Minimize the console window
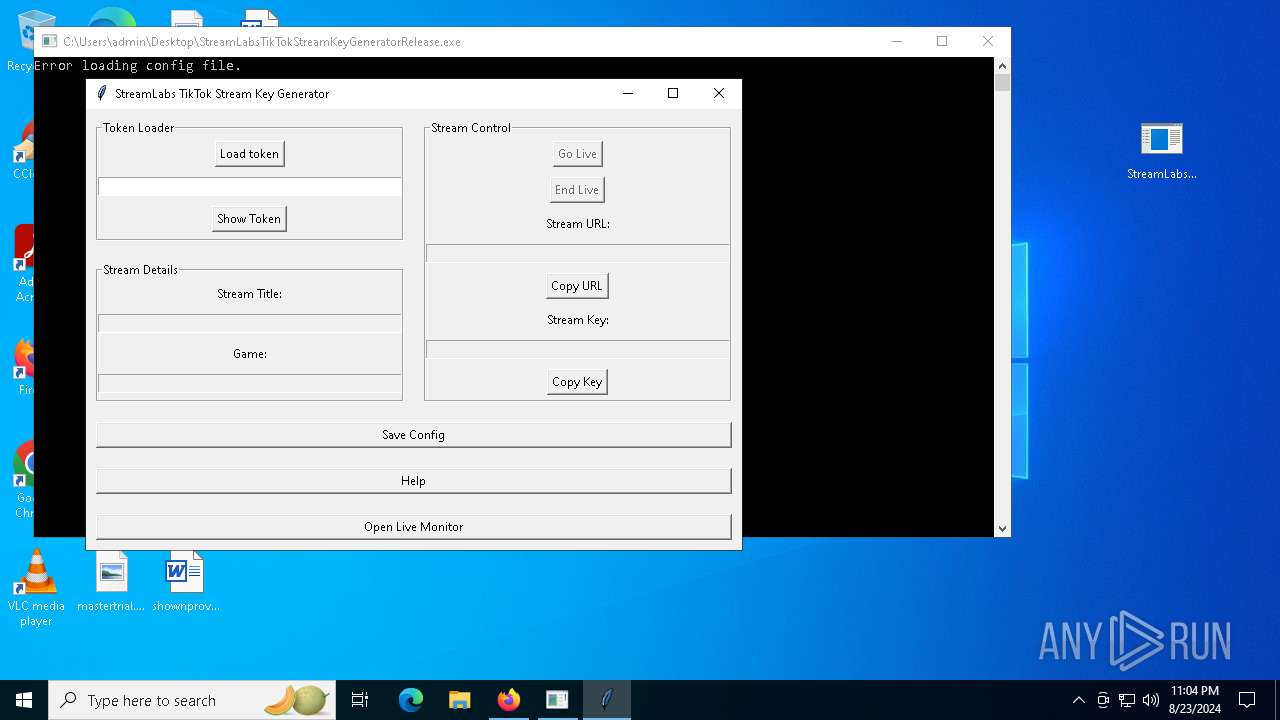1280x720 pixels. (x=896, y=41)
